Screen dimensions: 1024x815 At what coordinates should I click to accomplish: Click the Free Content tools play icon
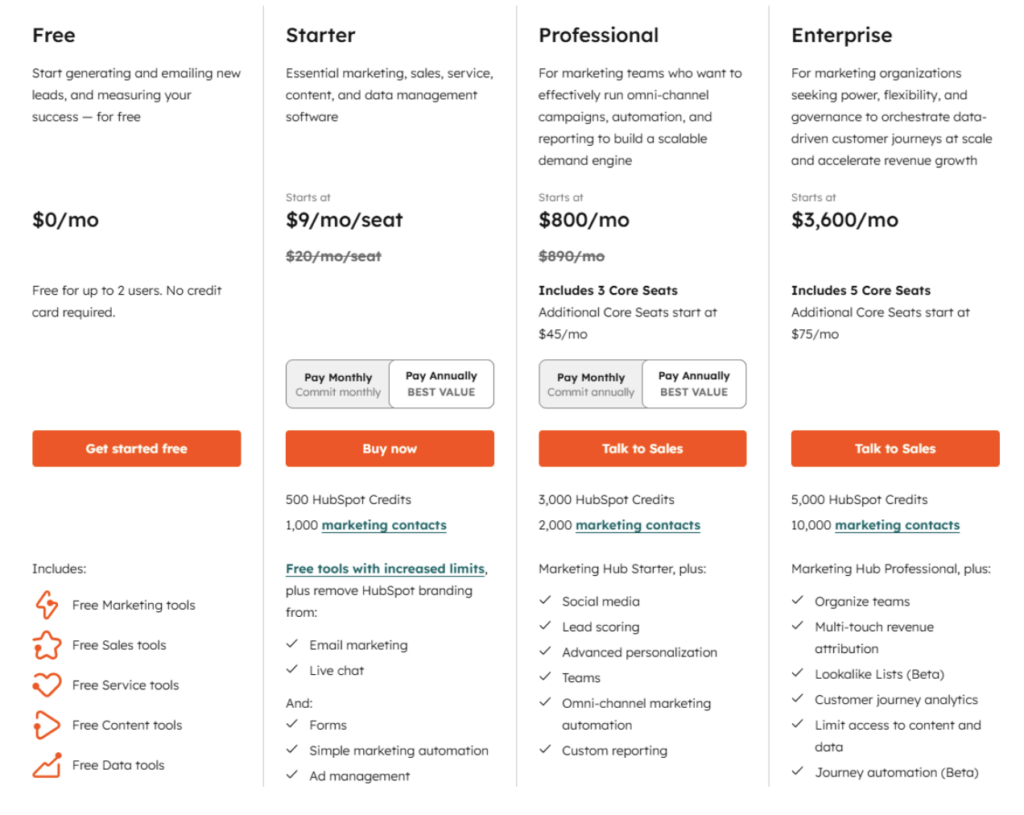[47, 725]
